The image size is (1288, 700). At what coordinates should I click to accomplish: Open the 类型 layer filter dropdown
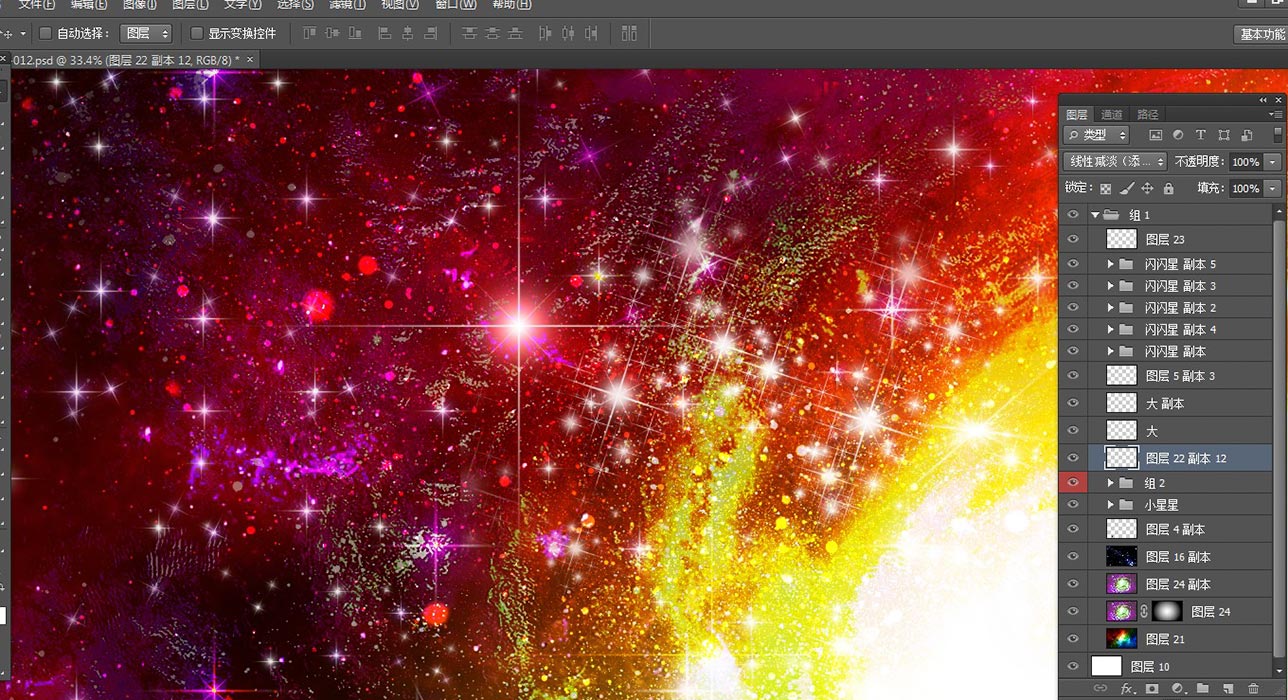tap(1097, 135)
